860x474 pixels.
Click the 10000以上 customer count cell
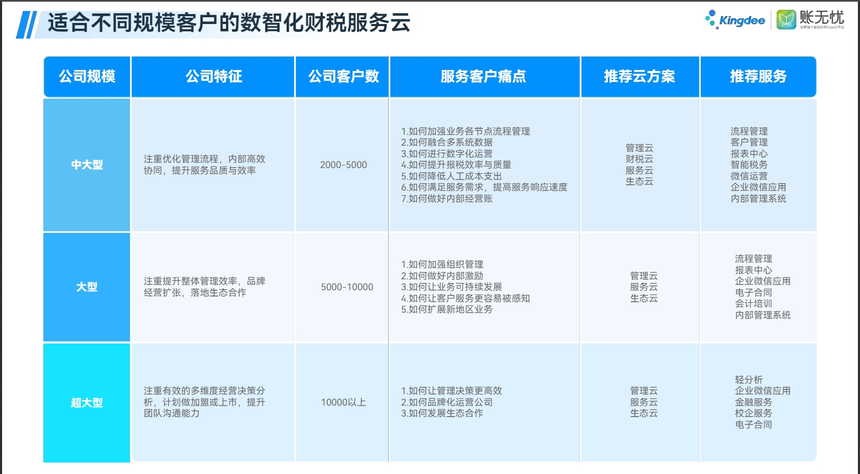coord(343,403)
